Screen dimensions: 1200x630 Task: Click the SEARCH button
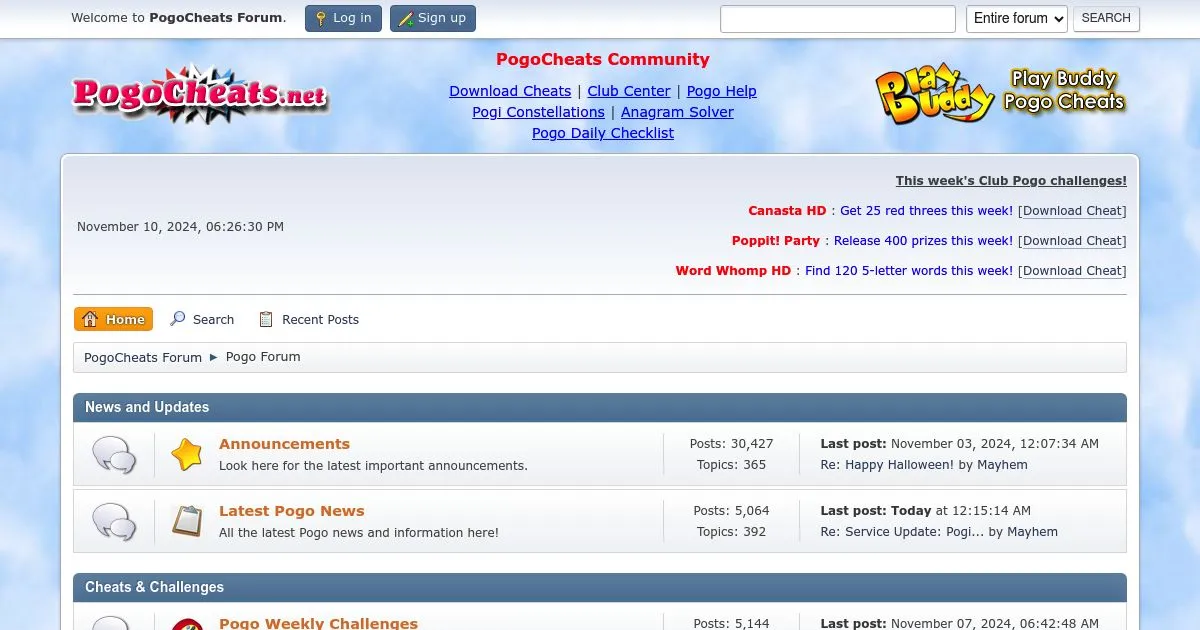click(x=1106, y=18)
